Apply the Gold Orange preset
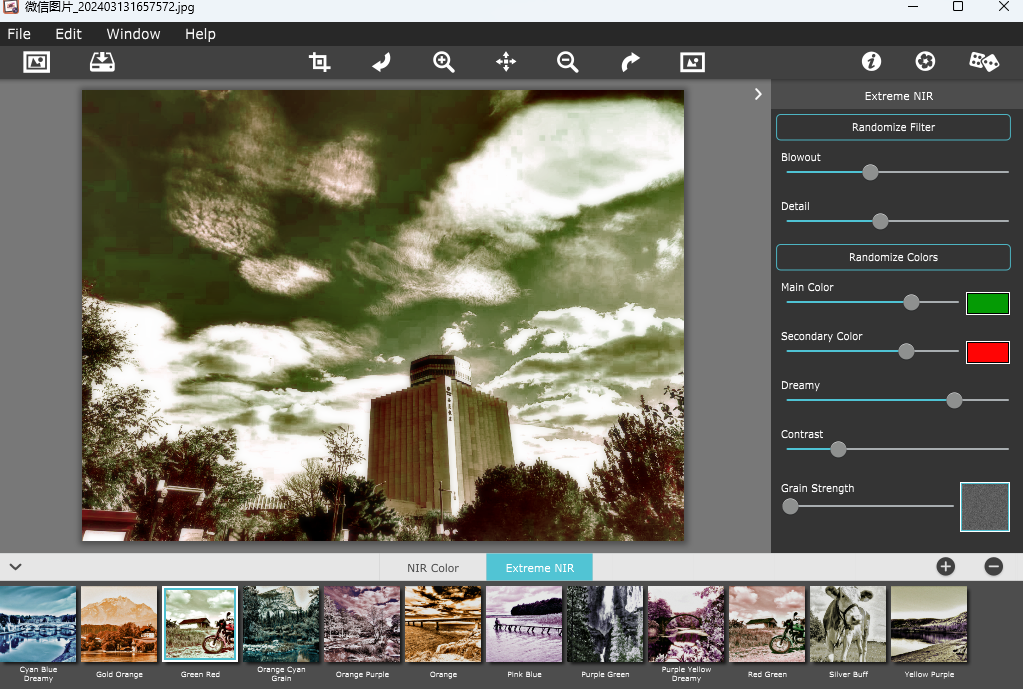 pyautogui.click(x=119, y=624)
